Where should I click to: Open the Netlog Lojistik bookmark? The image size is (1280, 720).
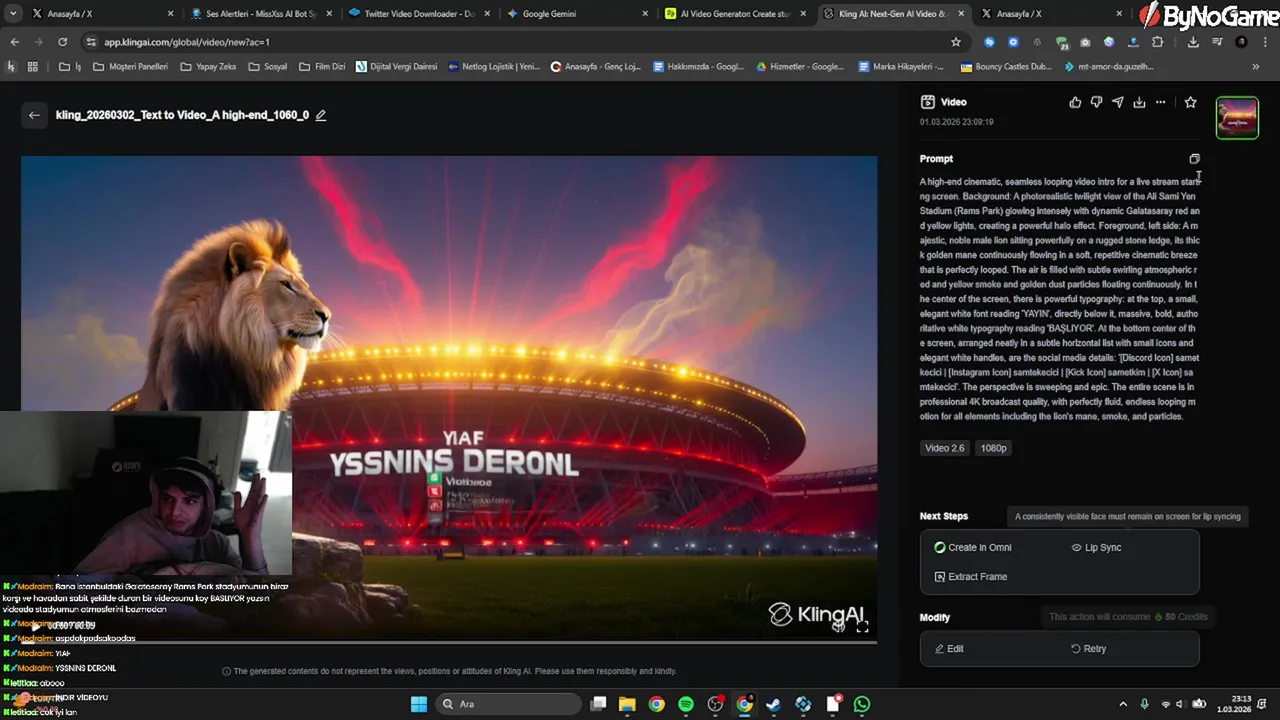pyautogui.click(x=494, y=67)
